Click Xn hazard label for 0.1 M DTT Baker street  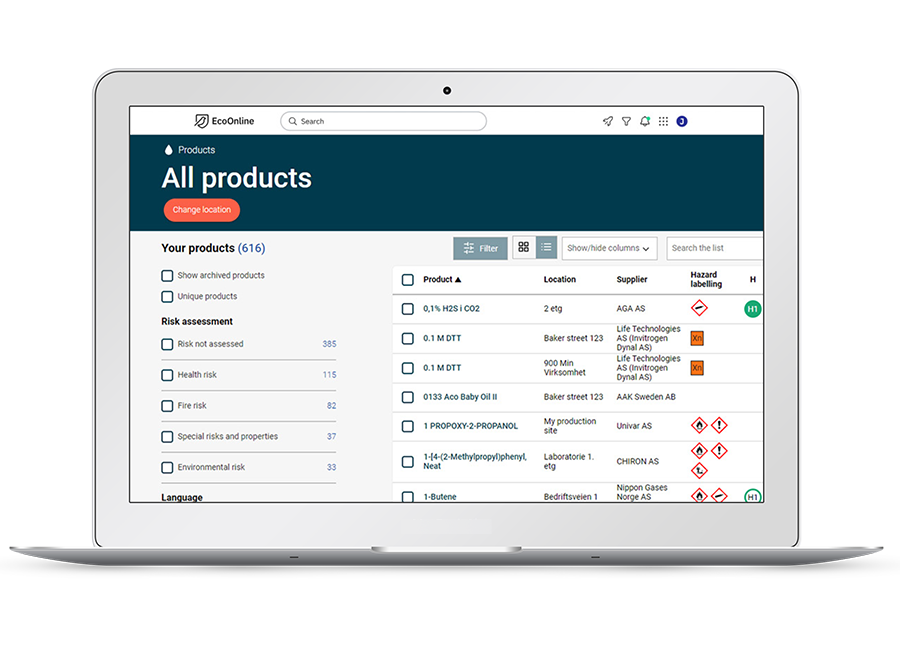697,338
